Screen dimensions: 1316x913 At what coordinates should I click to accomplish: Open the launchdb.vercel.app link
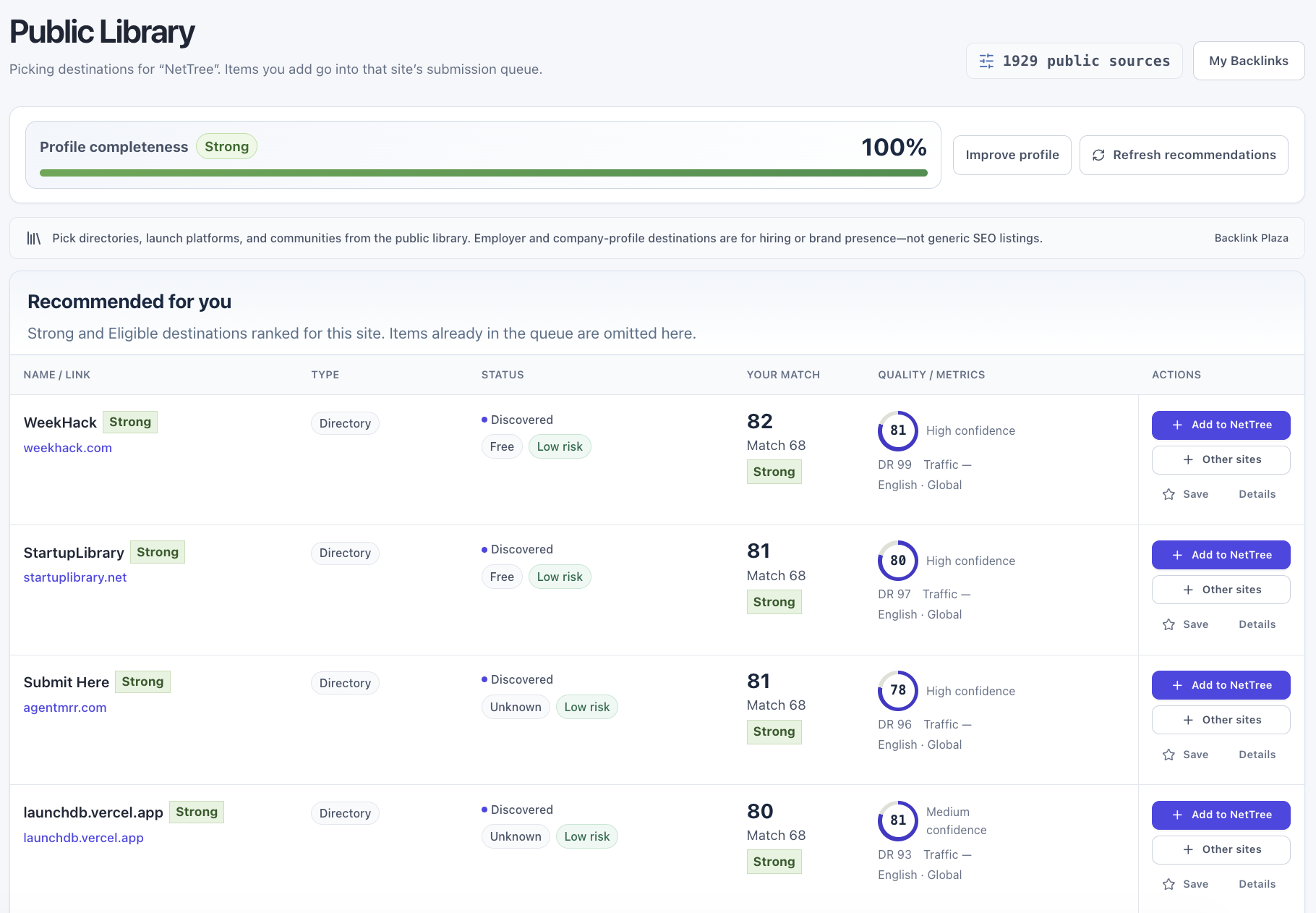coord(83,838)
